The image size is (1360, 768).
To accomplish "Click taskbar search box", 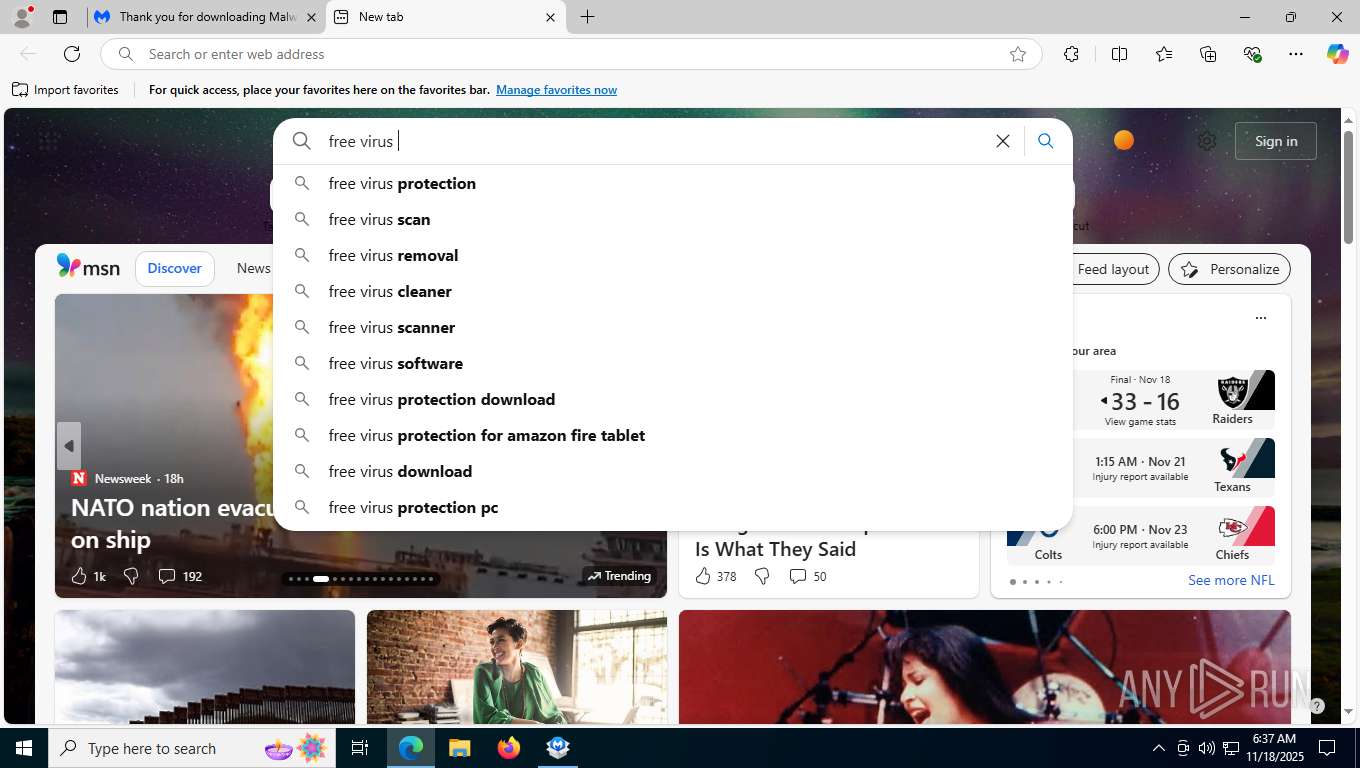I will click(x=190, y=748).
